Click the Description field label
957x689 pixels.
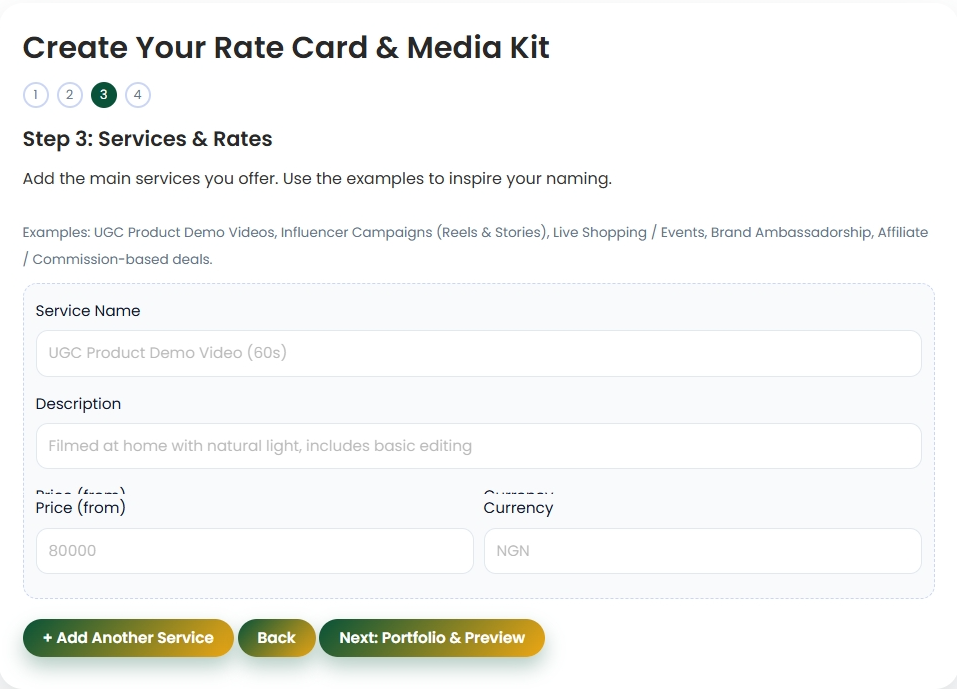tap(78, 404)
